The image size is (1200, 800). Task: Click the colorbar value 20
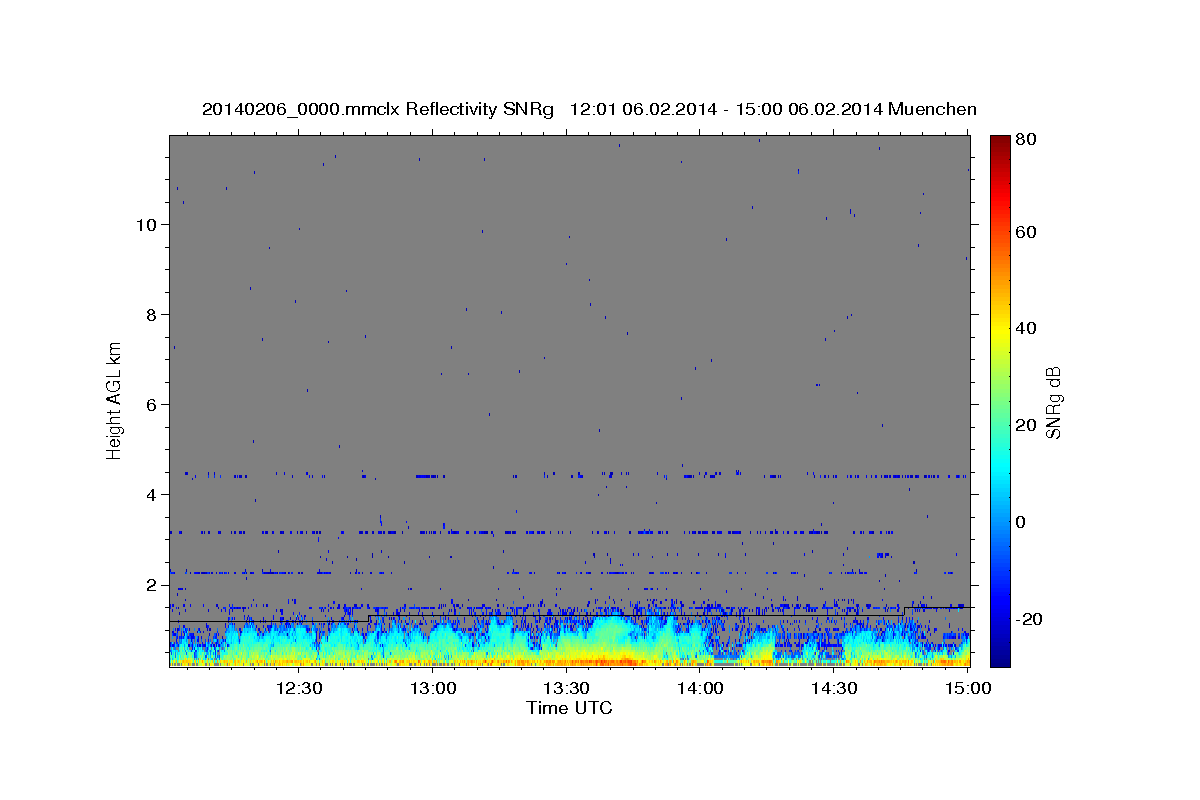pos(1025,425)
